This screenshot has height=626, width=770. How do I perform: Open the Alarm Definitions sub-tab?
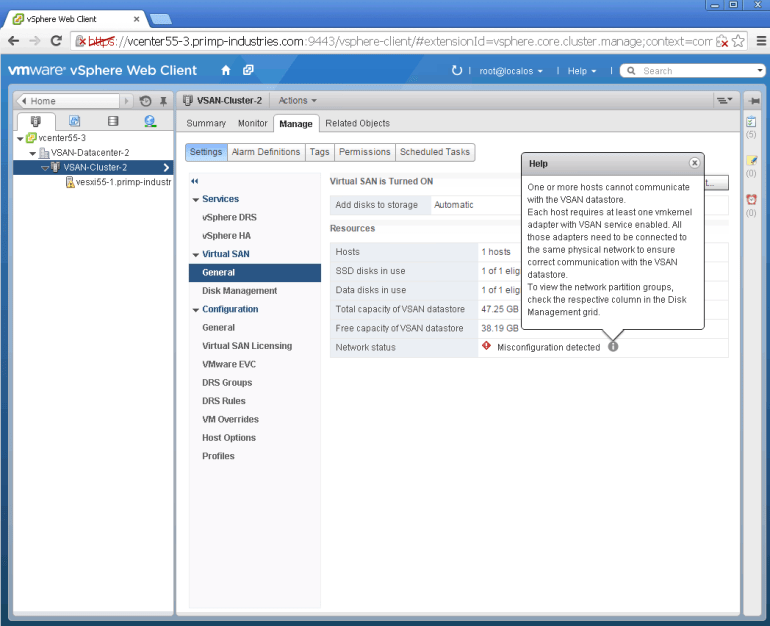(x=266, y=152)
